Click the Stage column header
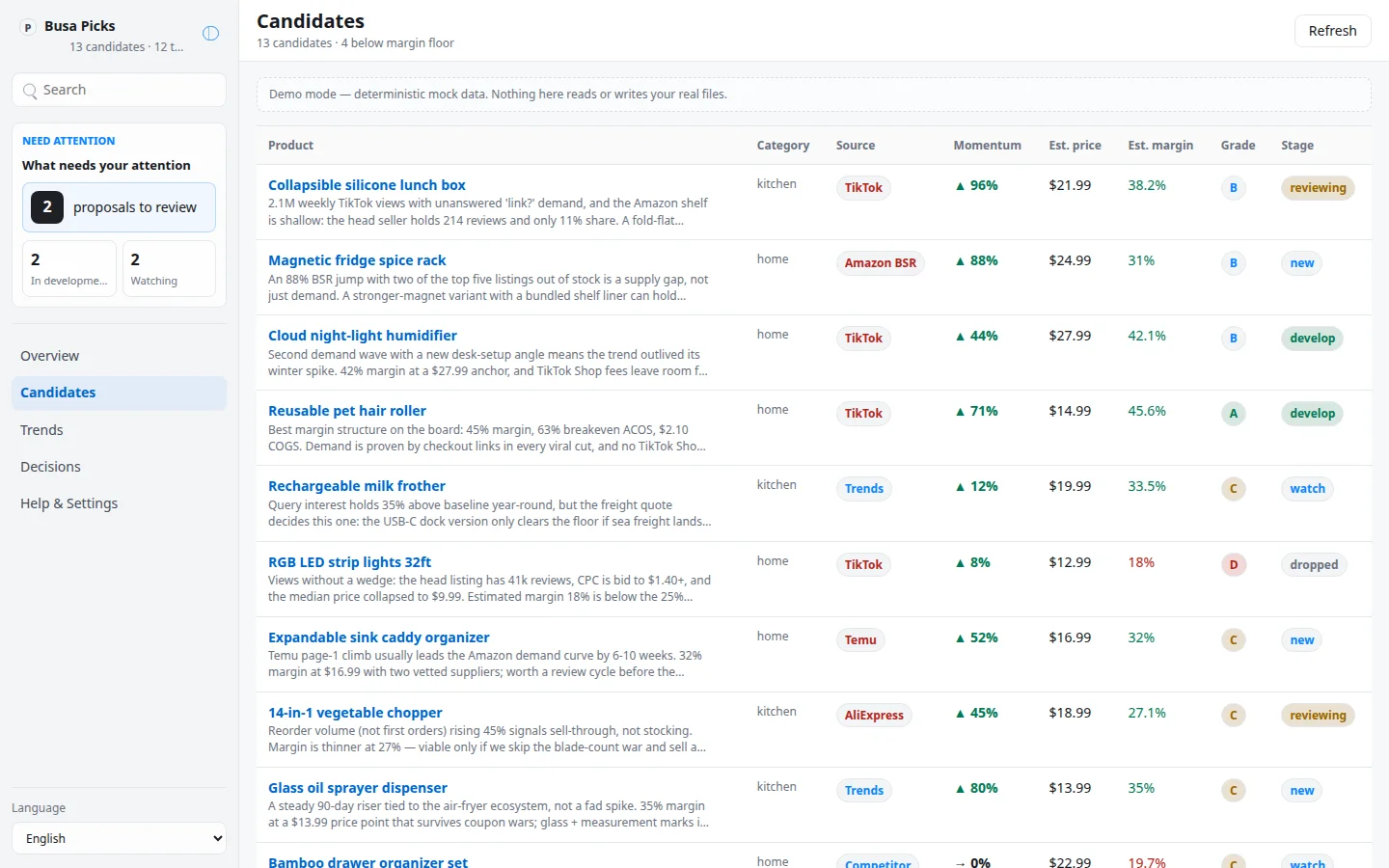Viewport: 1389px width, 868px height. tap(1297, 146)
